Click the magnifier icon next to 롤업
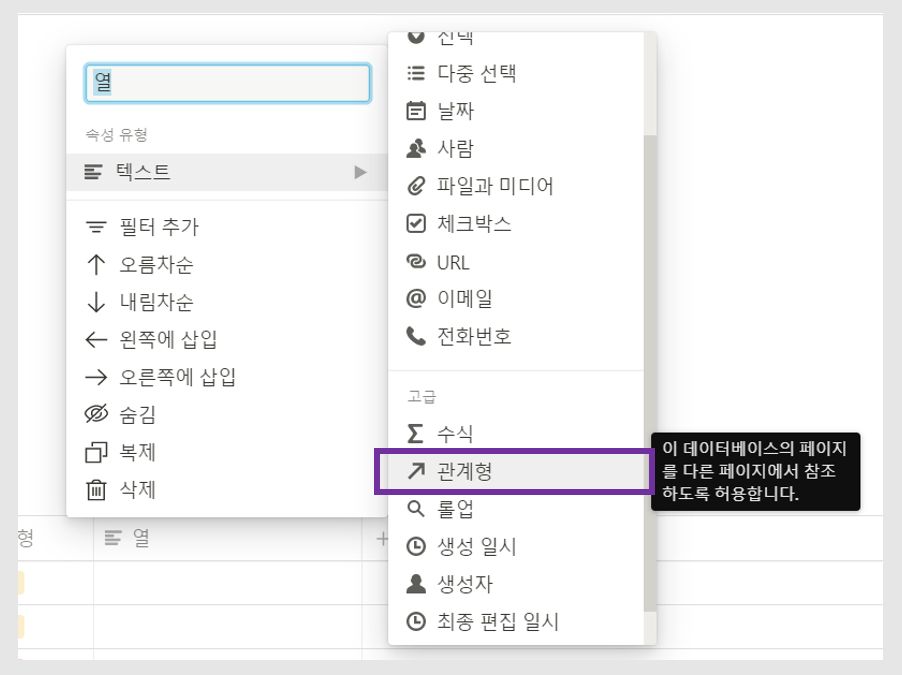 click(415, 509)
